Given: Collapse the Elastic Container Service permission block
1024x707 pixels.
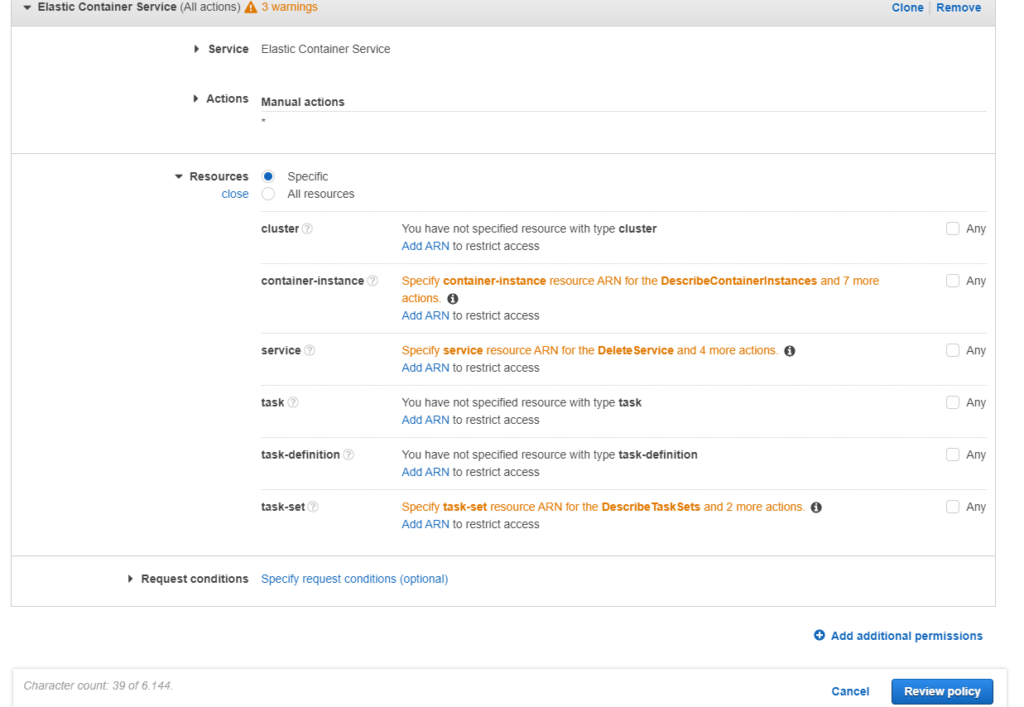Looking at the screenshot, I should pyautogui.click(x=27, y=8).
